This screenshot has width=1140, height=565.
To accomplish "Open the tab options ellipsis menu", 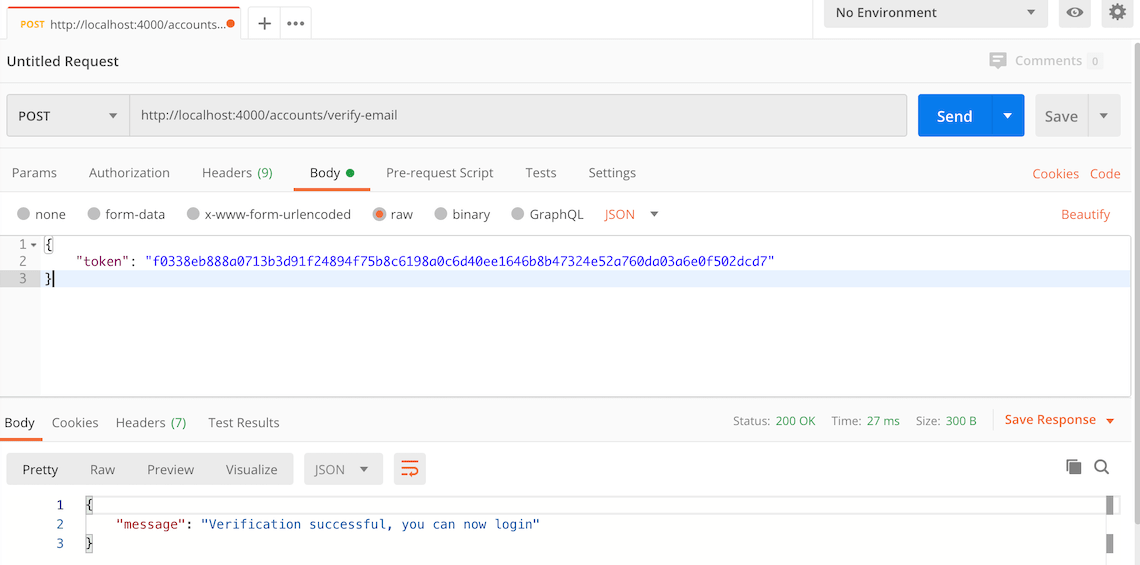I will (295, 23).
